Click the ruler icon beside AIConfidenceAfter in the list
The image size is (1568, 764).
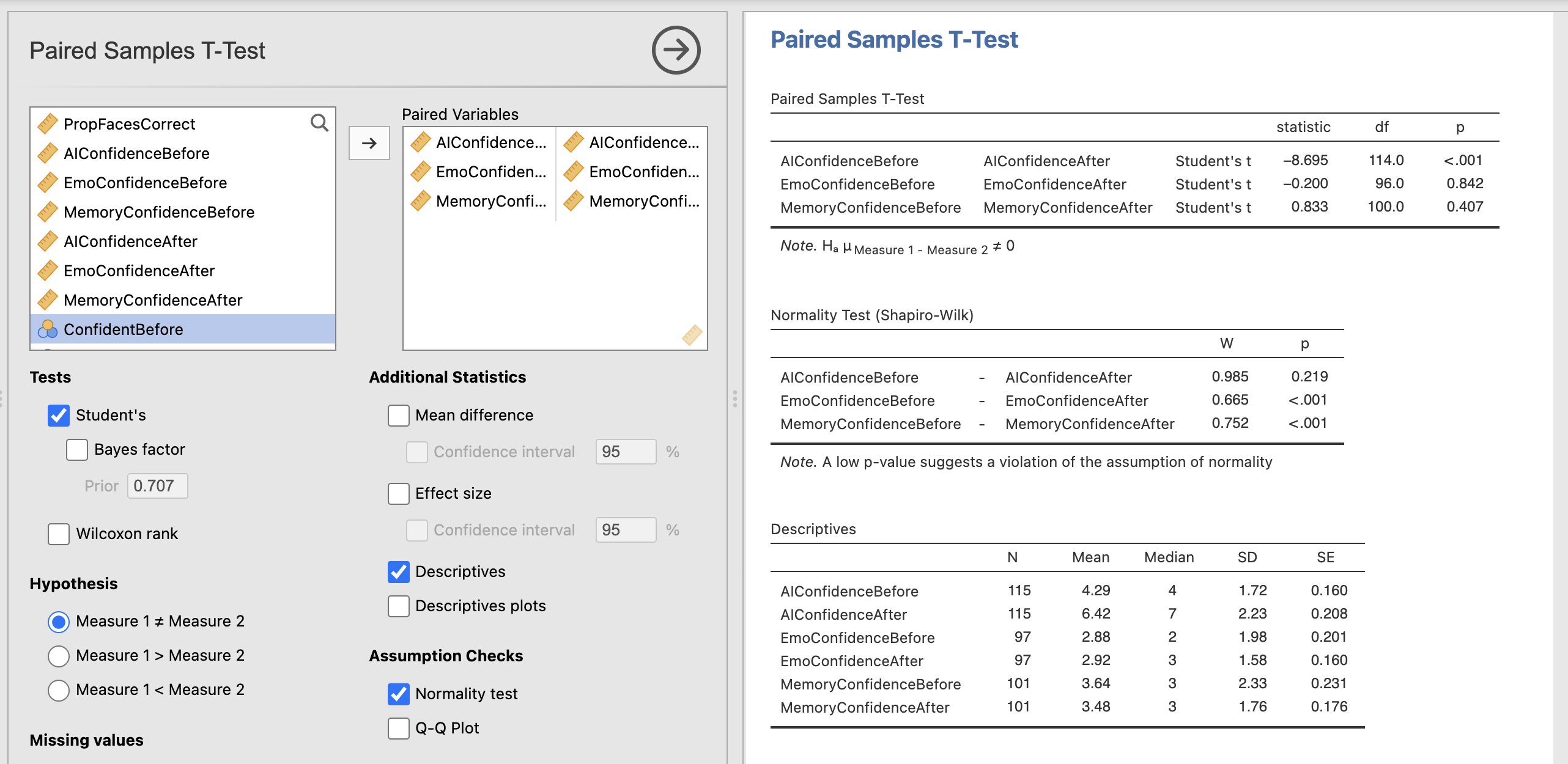click(48, 241)
